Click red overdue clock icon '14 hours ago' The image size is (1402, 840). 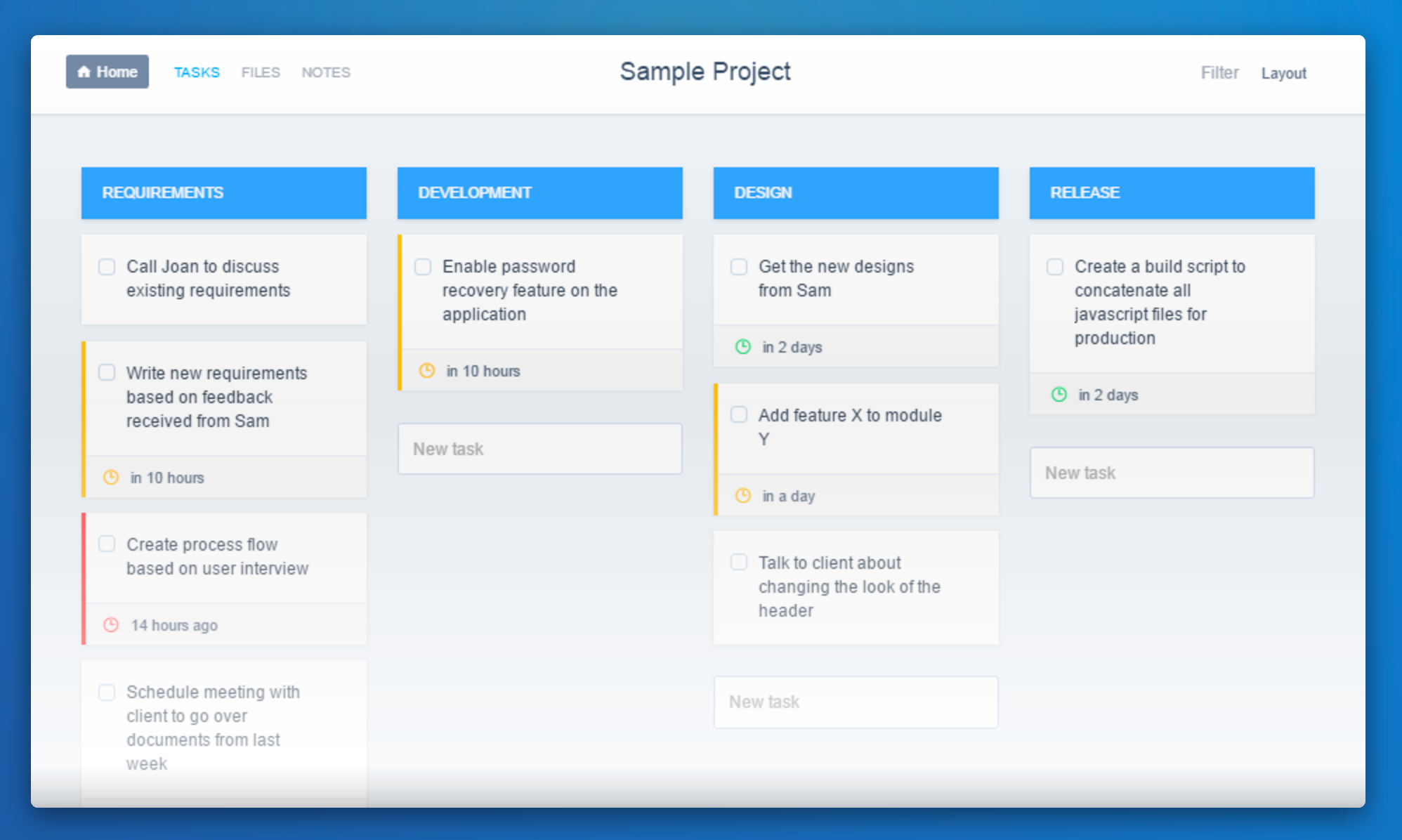click(x=111, y=625)
